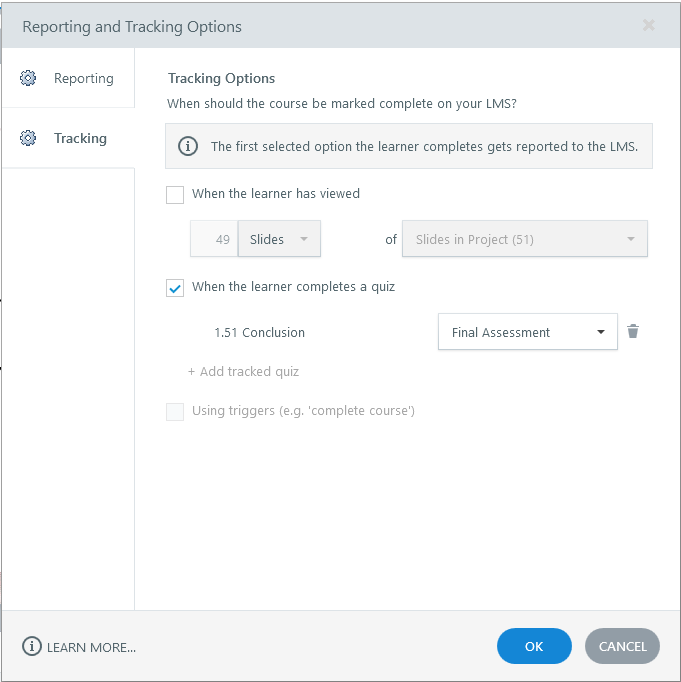Open the Final Assessment dropdown

tap(527, 332)
